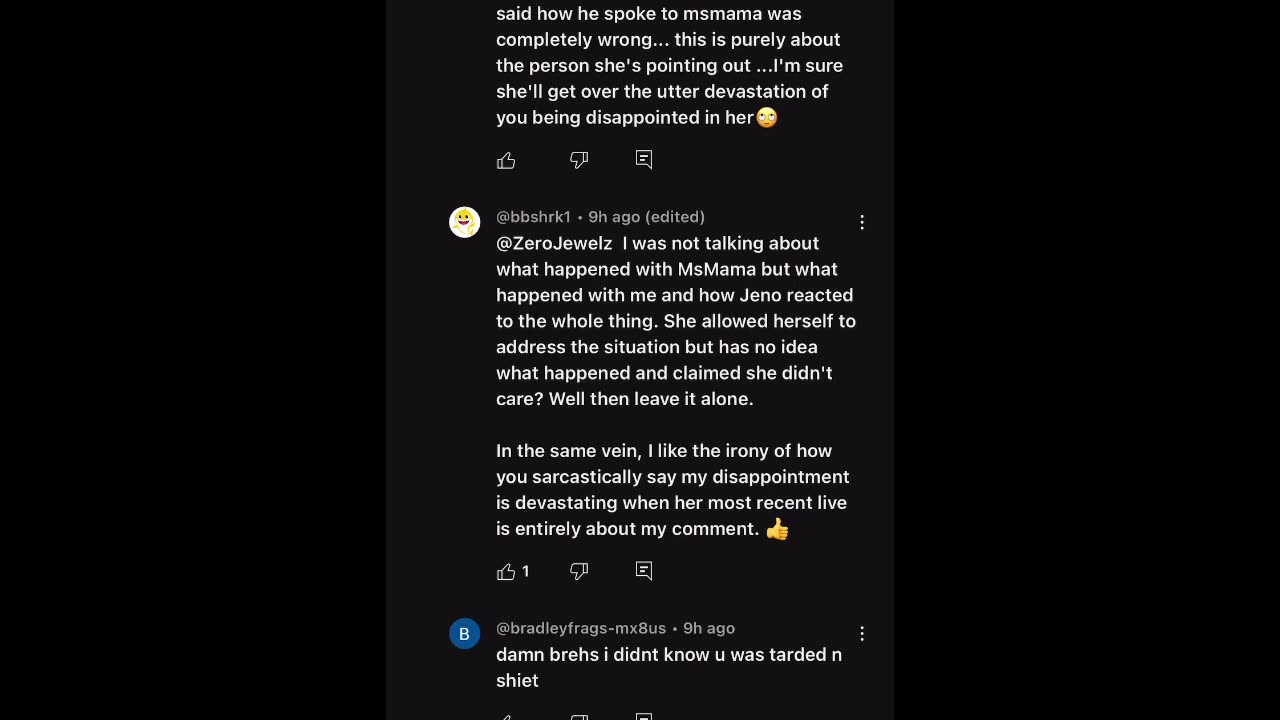
Task: Open the '9h ago' timestamp of bradleyfrags comment
Action: click(709, 628)
